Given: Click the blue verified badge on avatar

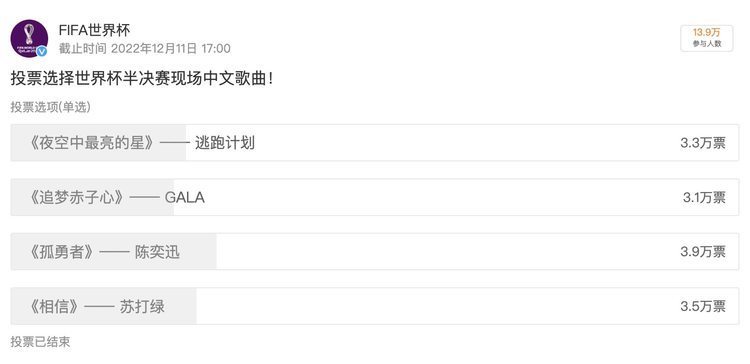Looking at the screenshot, I should click(x=42, y=51).
